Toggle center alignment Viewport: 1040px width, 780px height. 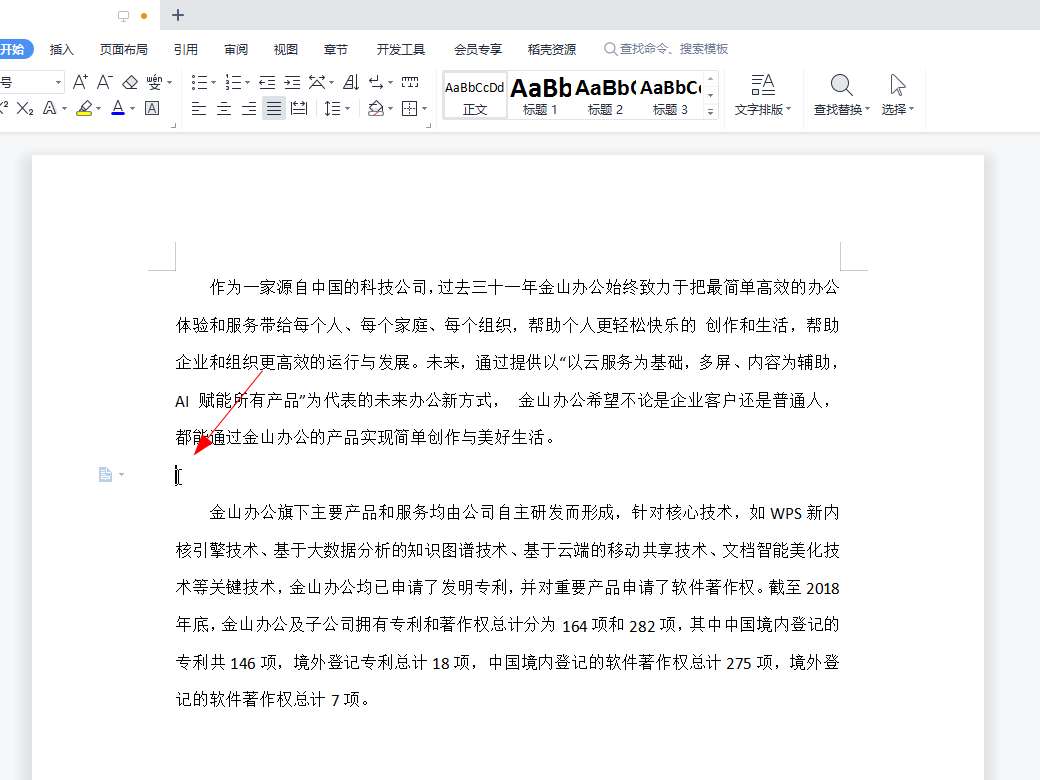[224, 108]
